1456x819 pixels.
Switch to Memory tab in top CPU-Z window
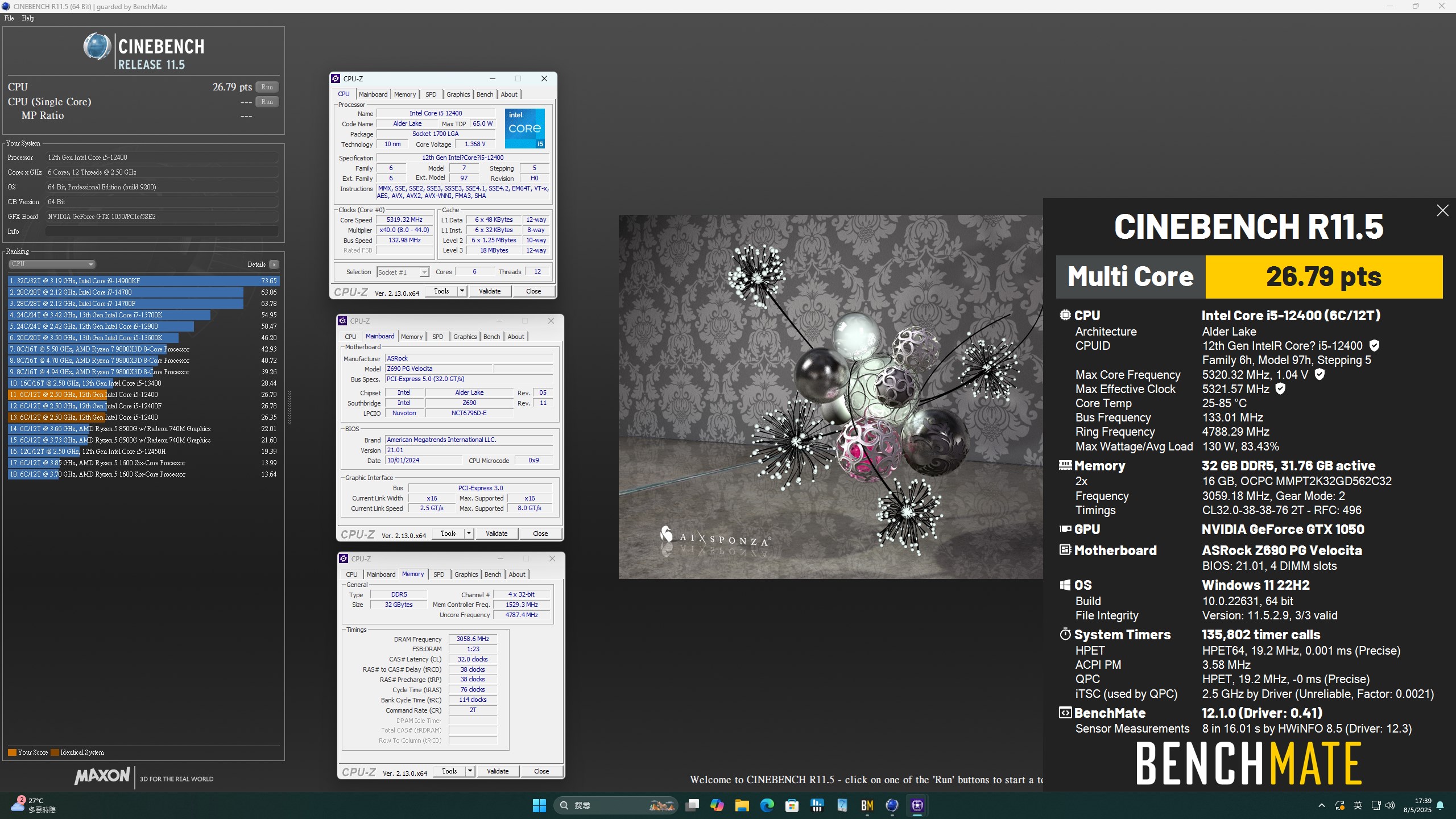[405, 94]
